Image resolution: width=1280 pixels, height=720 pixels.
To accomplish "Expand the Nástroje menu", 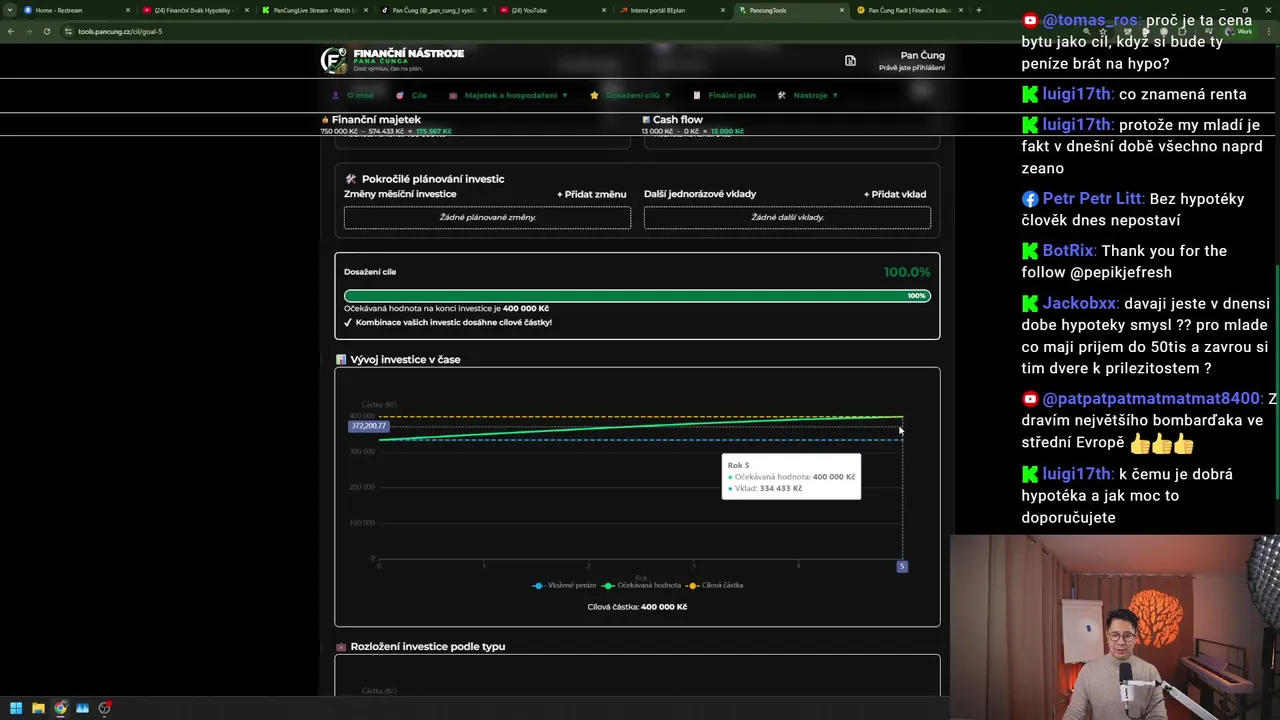I will point(808,95).
